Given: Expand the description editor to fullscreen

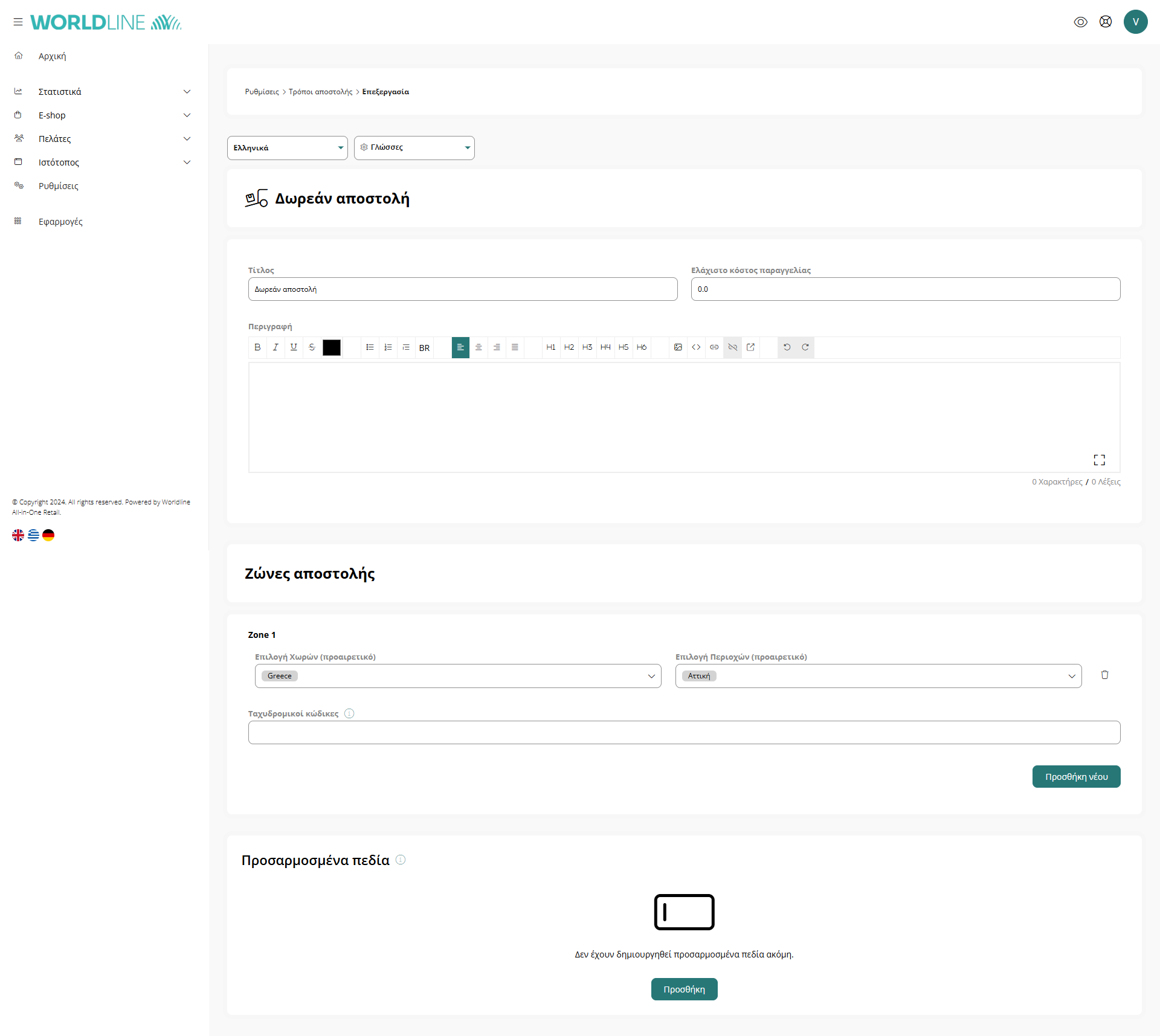Looking at the screenshot, I should (x=1099, y=460).
